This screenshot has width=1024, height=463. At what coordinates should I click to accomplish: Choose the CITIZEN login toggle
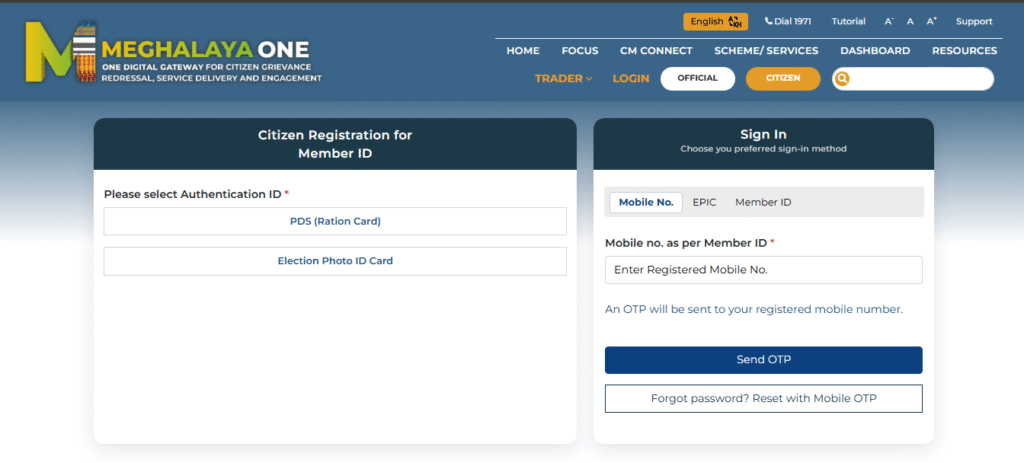coord(782,78)
